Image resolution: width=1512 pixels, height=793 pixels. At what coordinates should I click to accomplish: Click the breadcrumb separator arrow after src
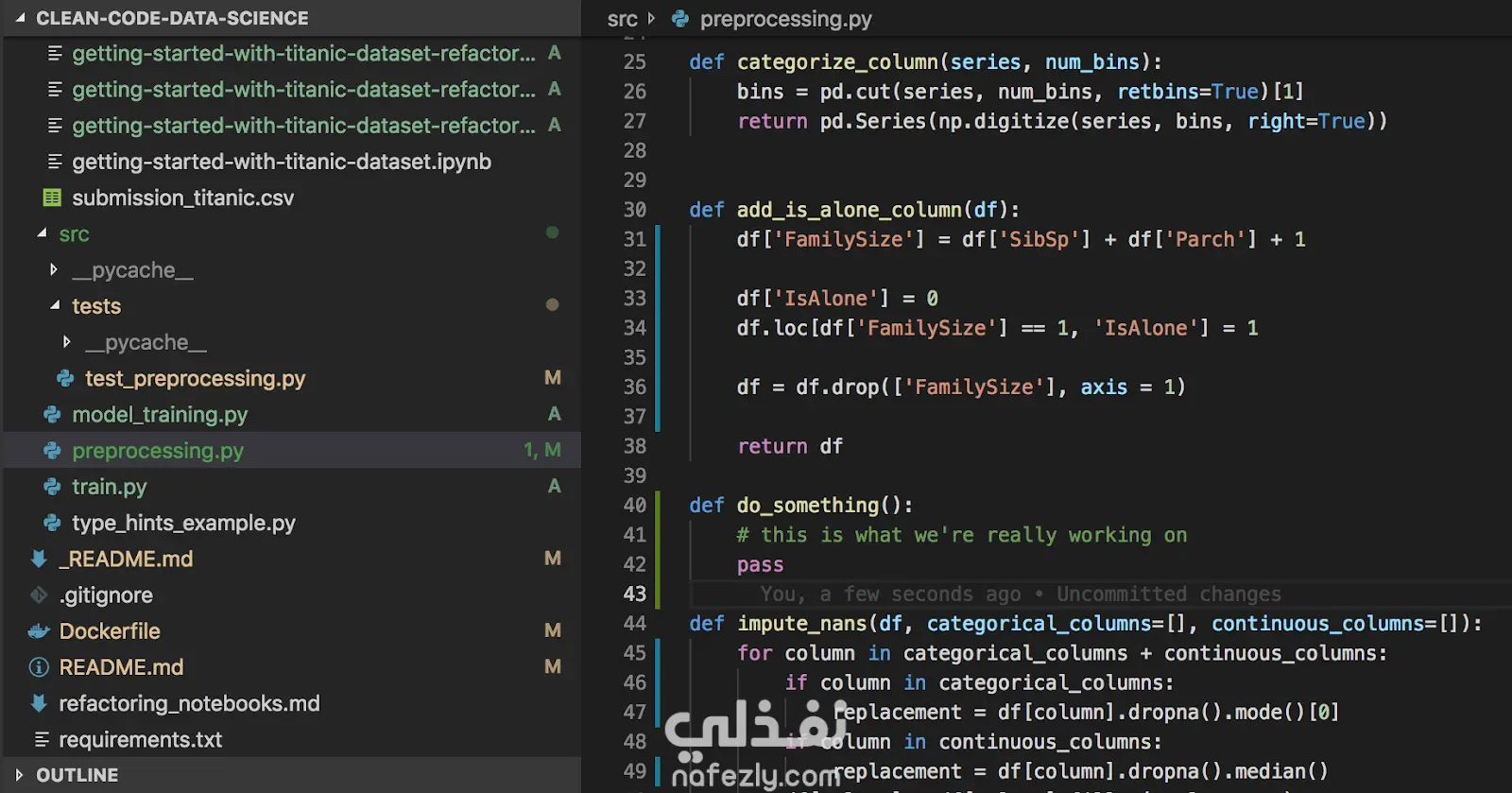pos(651,18)
